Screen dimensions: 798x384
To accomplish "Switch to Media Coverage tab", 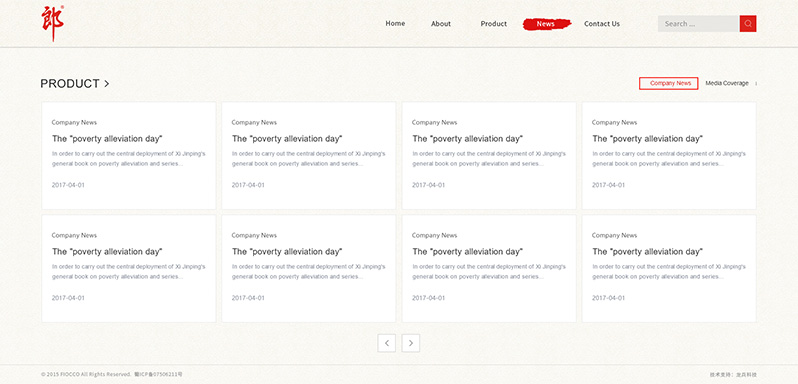I will 727,83.
